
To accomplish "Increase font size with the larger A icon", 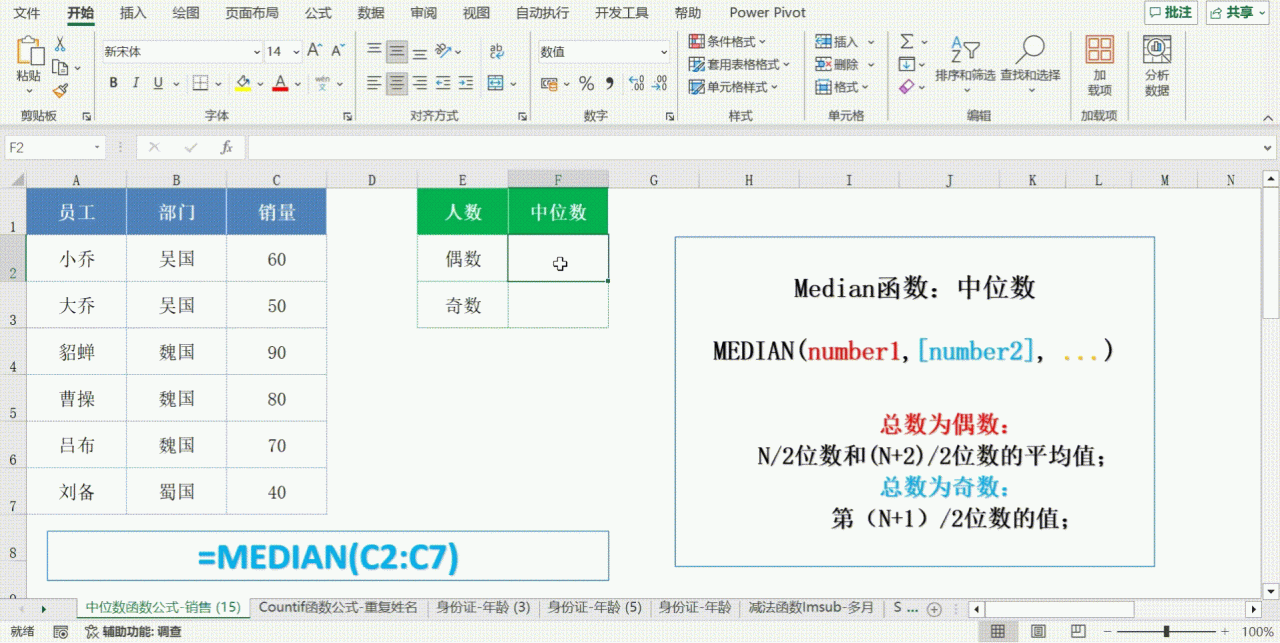I will [314, 50].
